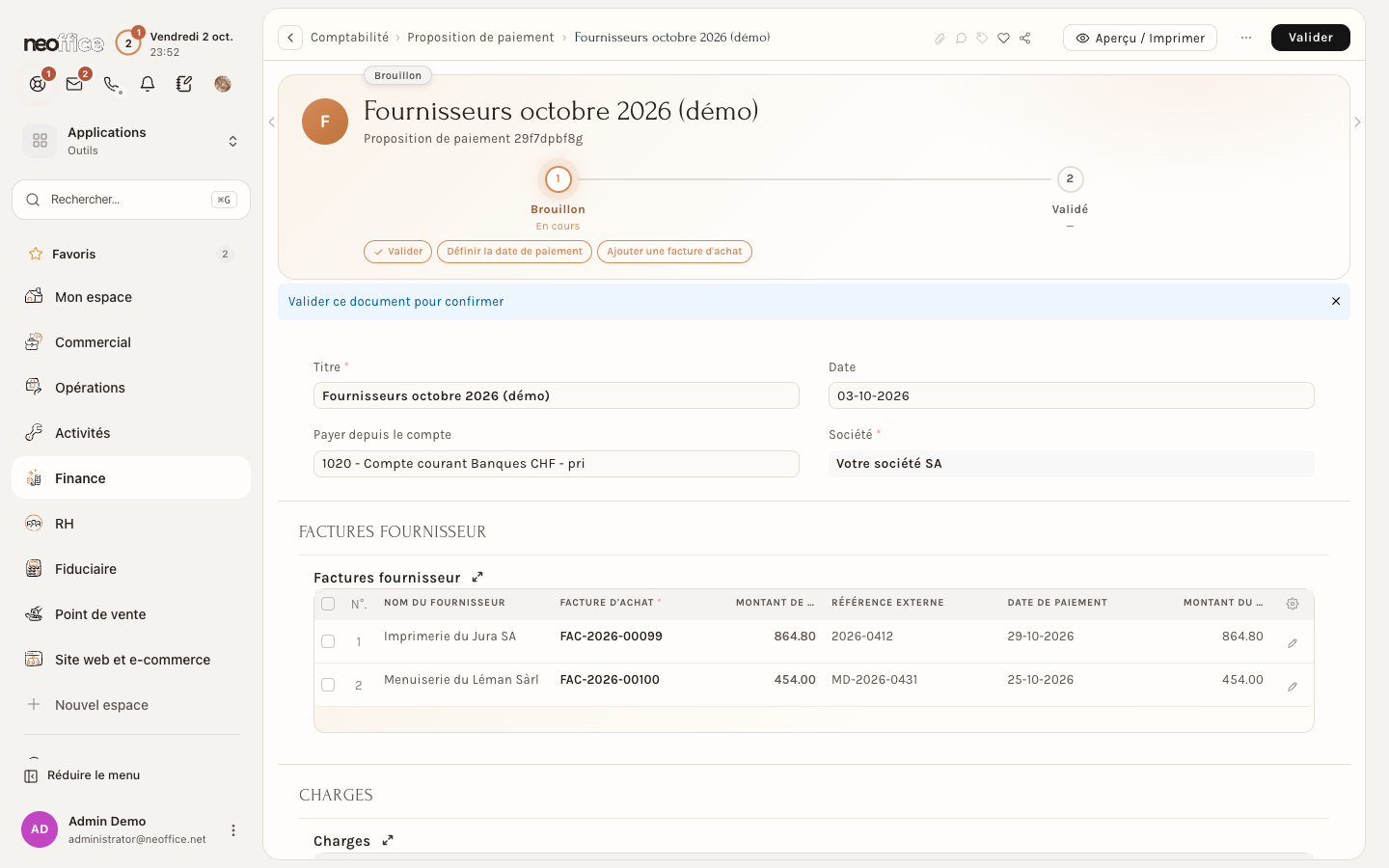Viewport: 1389px width, 868px height.
Task: Open the Fiduciaire sidebar section
Action: pos(131,569)
